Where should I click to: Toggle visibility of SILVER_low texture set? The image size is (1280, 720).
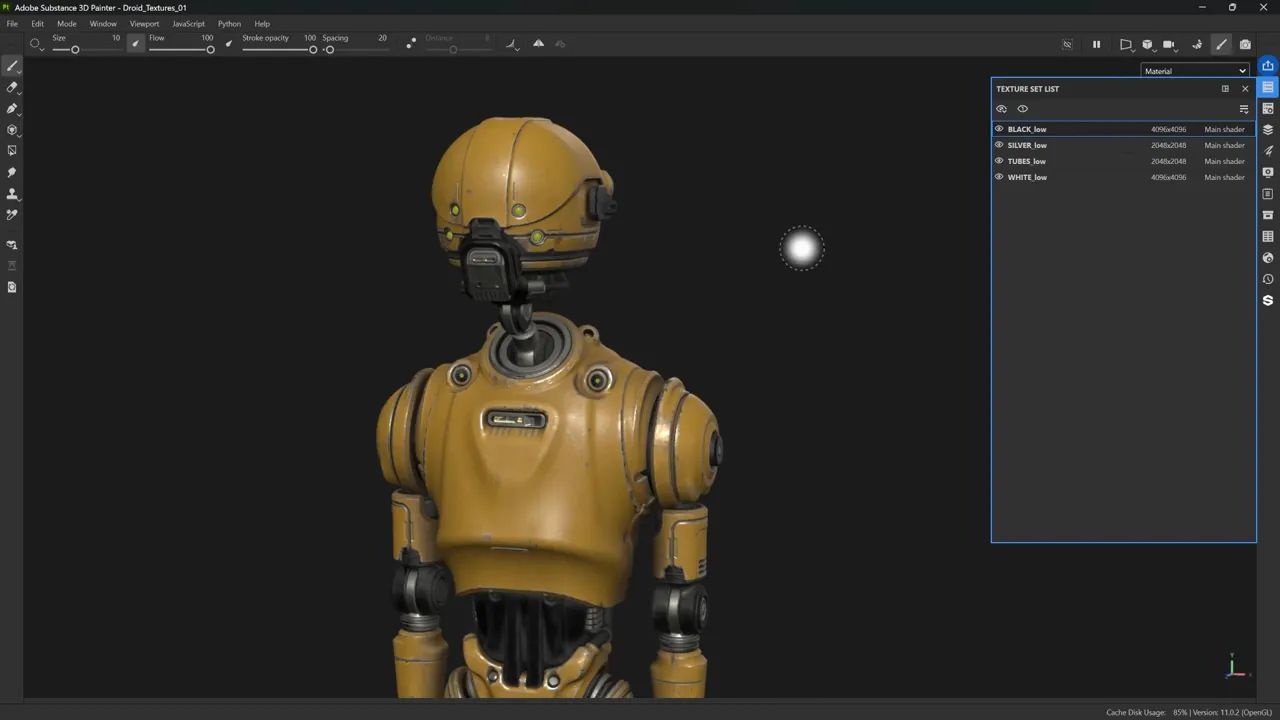[999, 145]
